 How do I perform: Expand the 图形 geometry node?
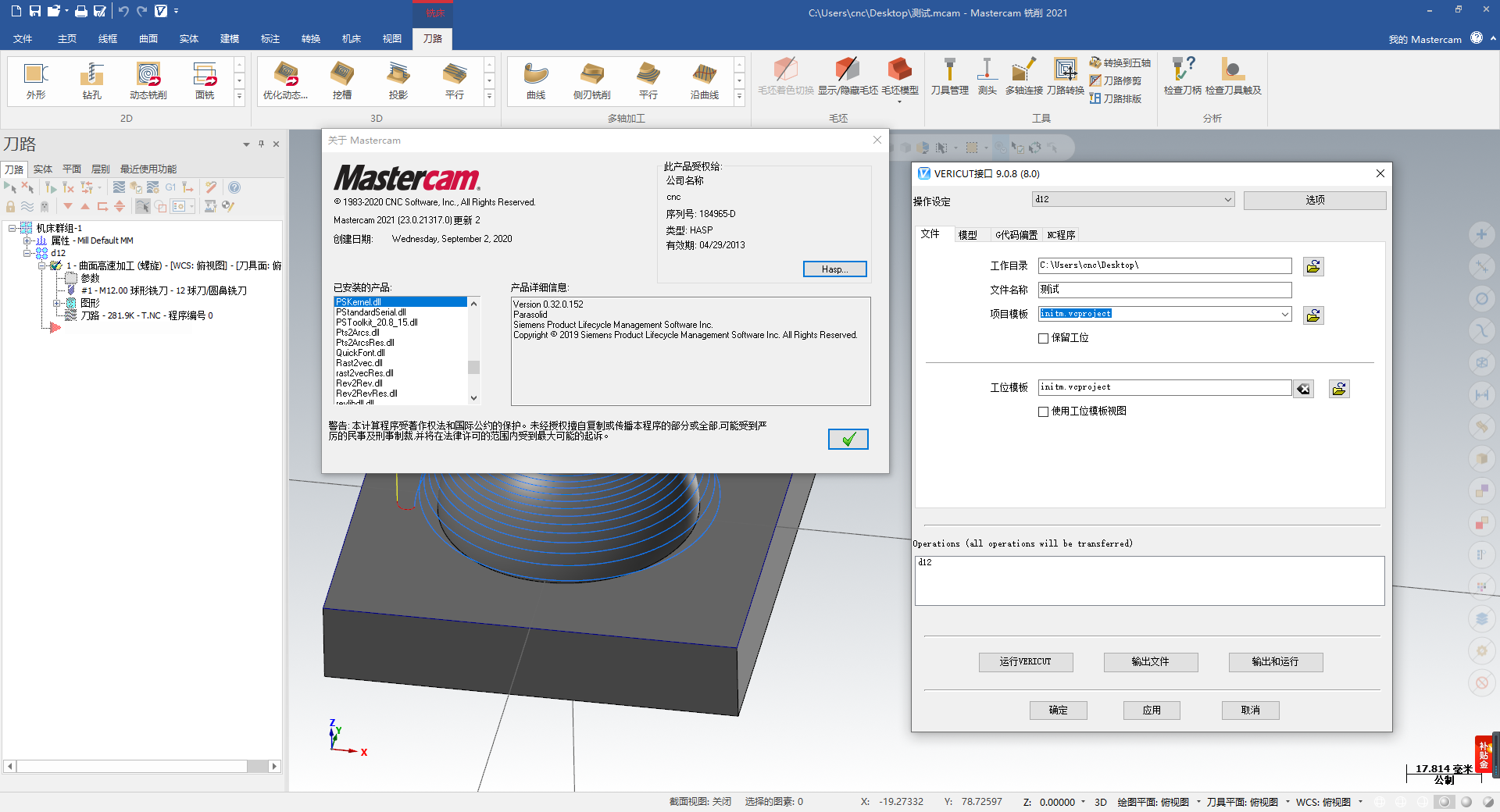pyautogui.click(x=56, y=303)
